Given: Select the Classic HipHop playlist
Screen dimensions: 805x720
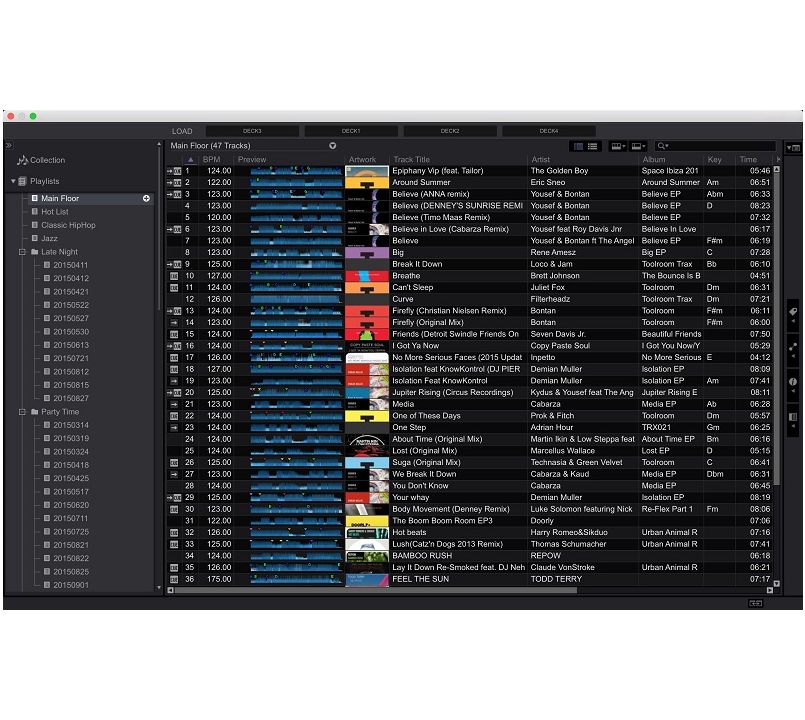Looking at the screenshot, I should (x=68, y=225).
